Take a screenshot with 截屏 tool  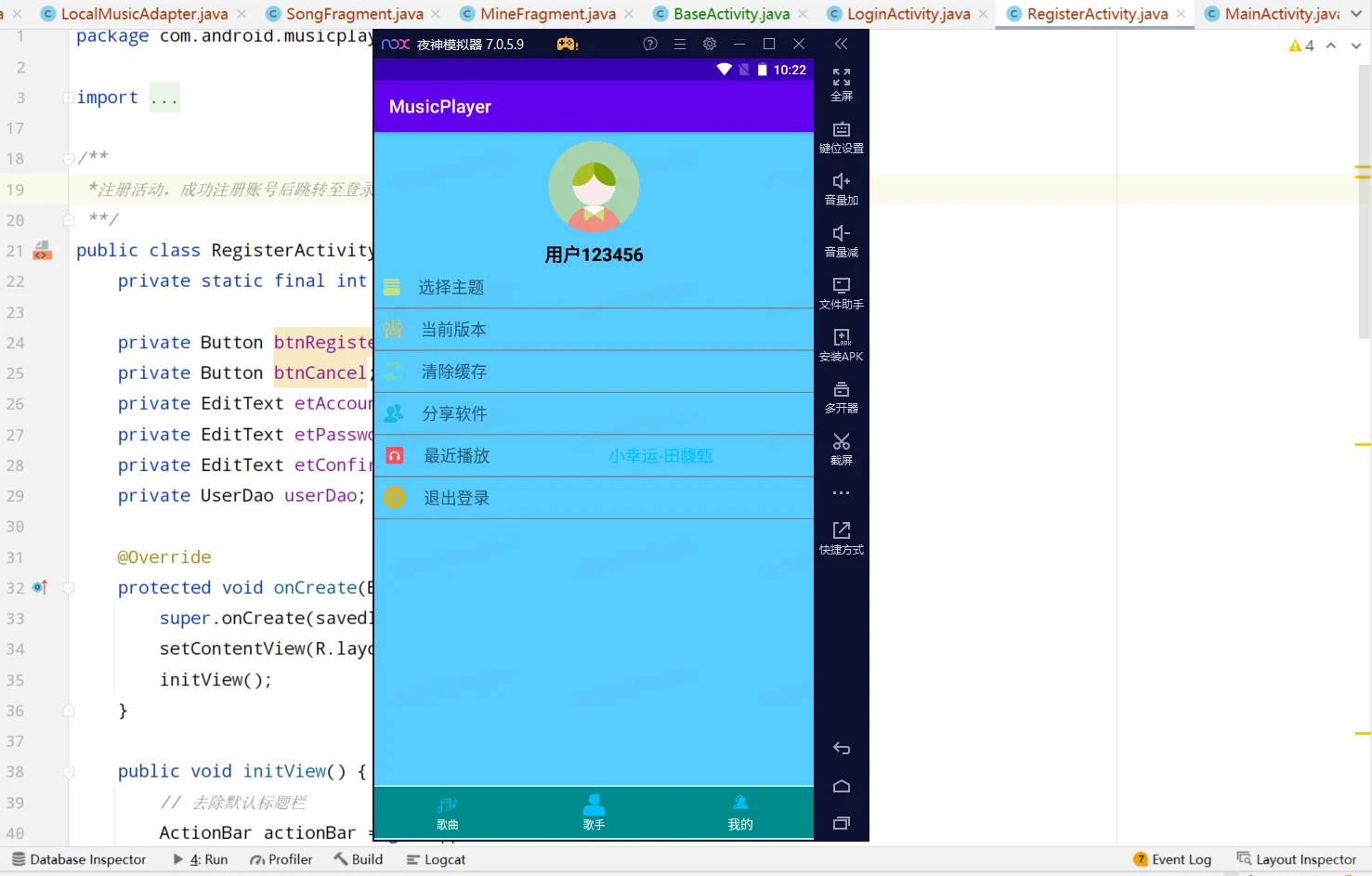pos(842,449)
